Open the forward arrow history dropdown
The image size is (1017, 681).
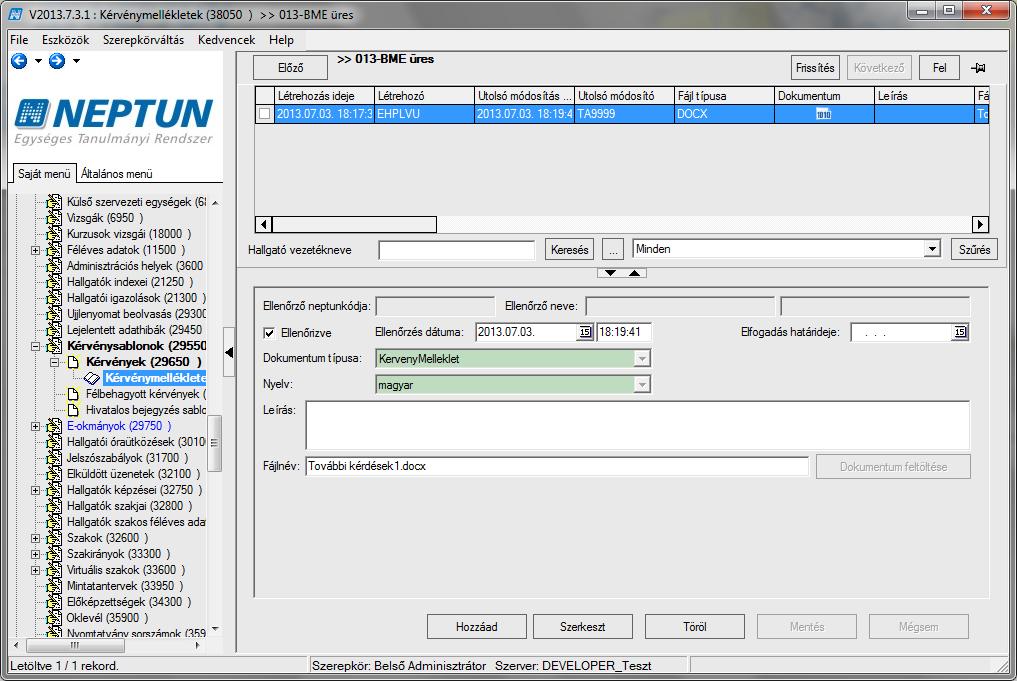coord(77,61)
